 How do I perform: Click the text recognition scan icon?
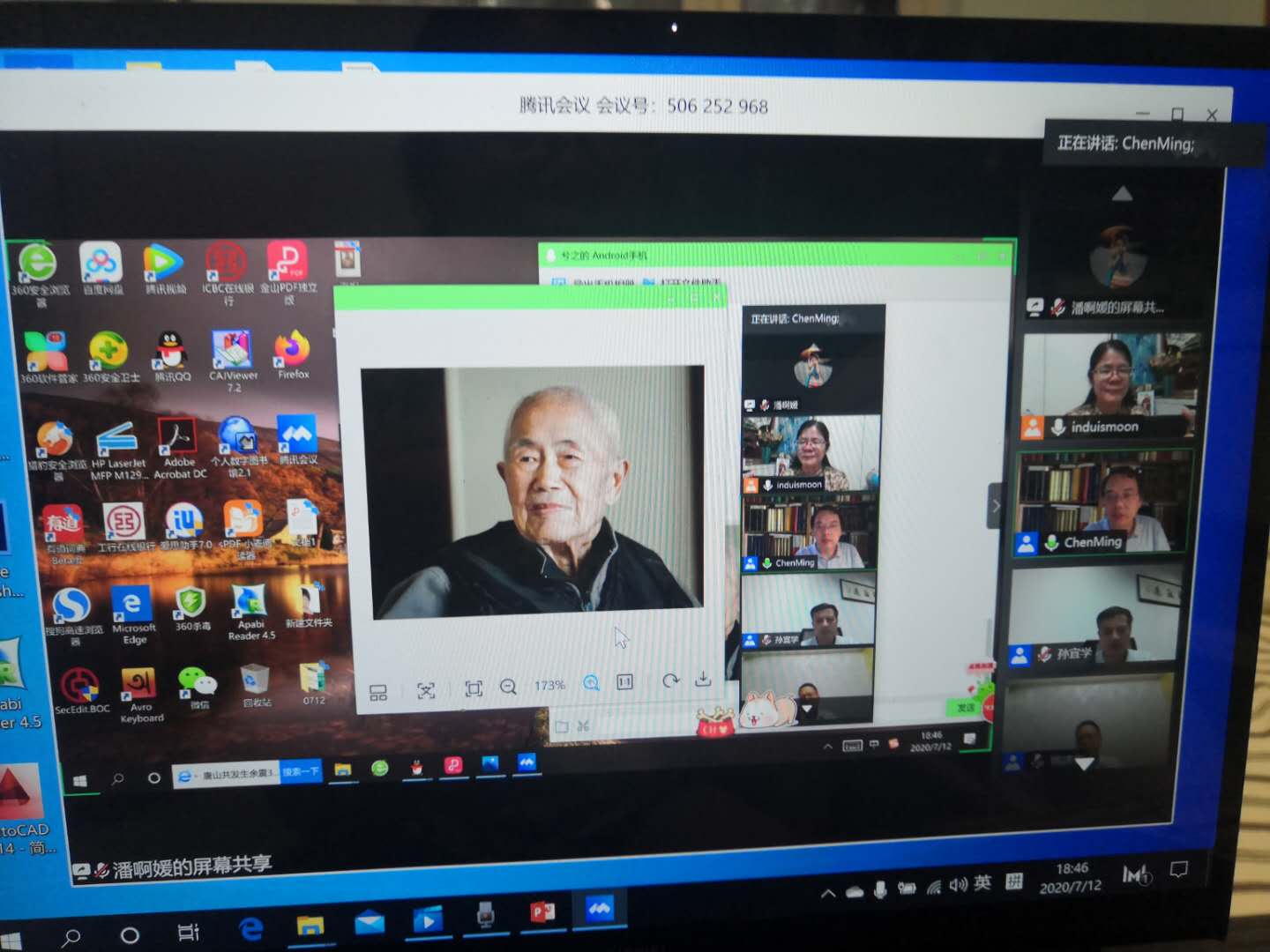[x=426, y=690]
